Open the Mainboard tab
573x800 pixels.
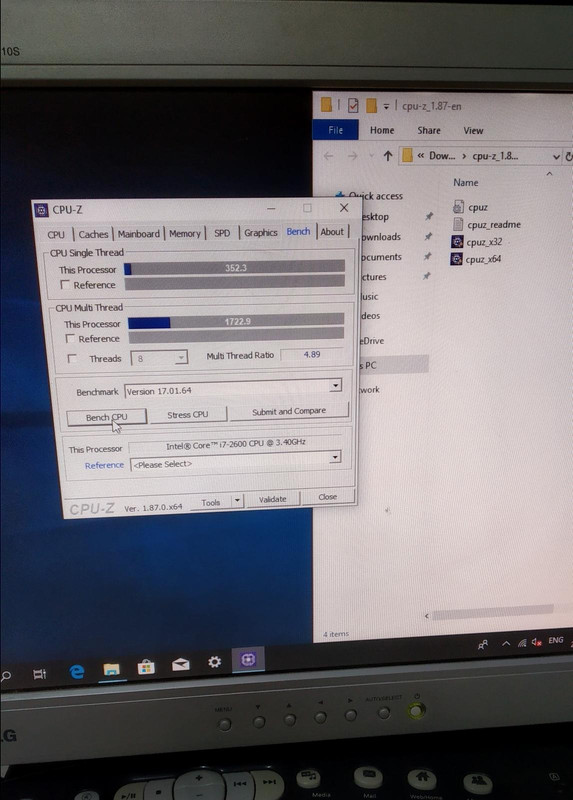pos(138,234)
